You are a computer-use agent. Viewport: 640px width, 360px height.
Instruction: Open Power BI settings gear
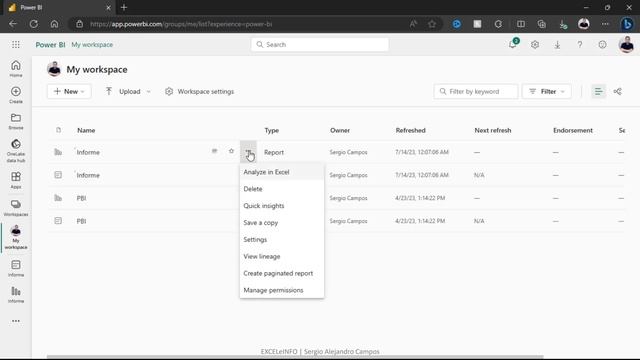[x=535, y=44]
